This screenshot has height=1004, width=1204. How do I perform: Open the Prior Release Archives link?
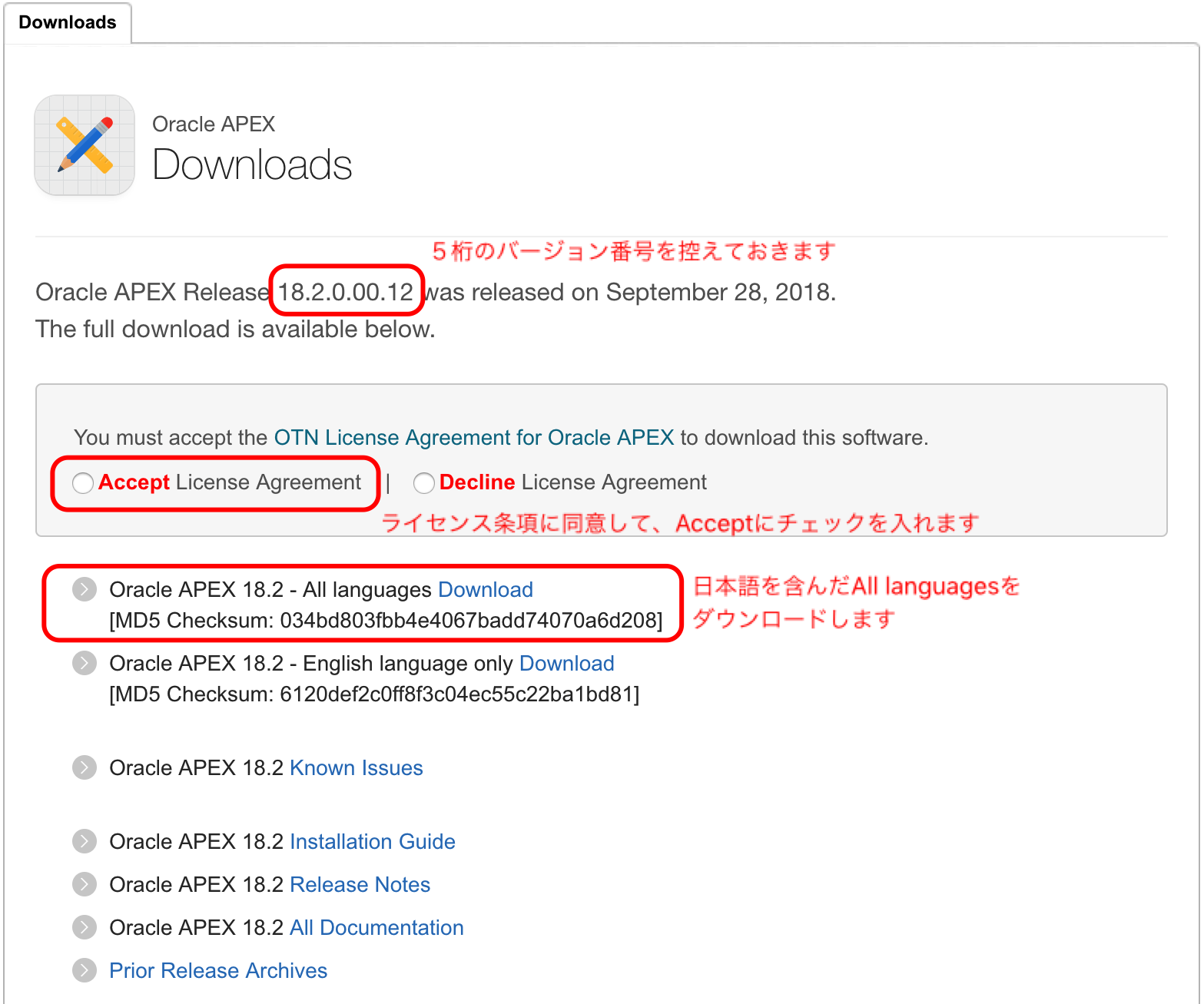click(218, 971)
